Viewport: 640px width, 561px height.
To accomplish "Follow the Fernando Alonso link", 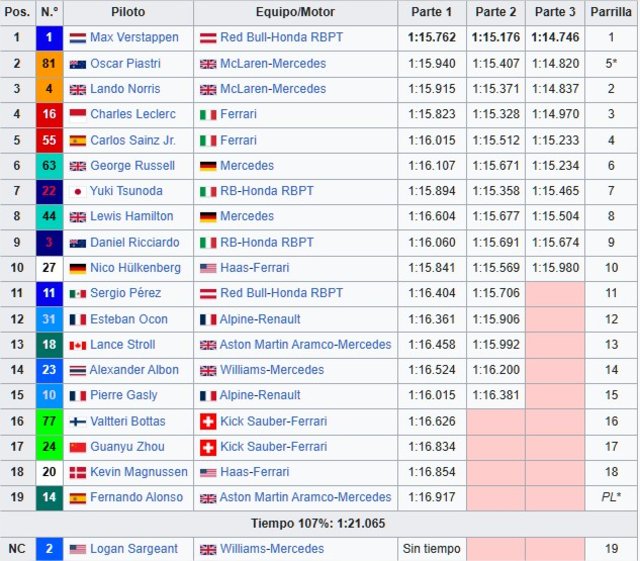I will point(136,497).
